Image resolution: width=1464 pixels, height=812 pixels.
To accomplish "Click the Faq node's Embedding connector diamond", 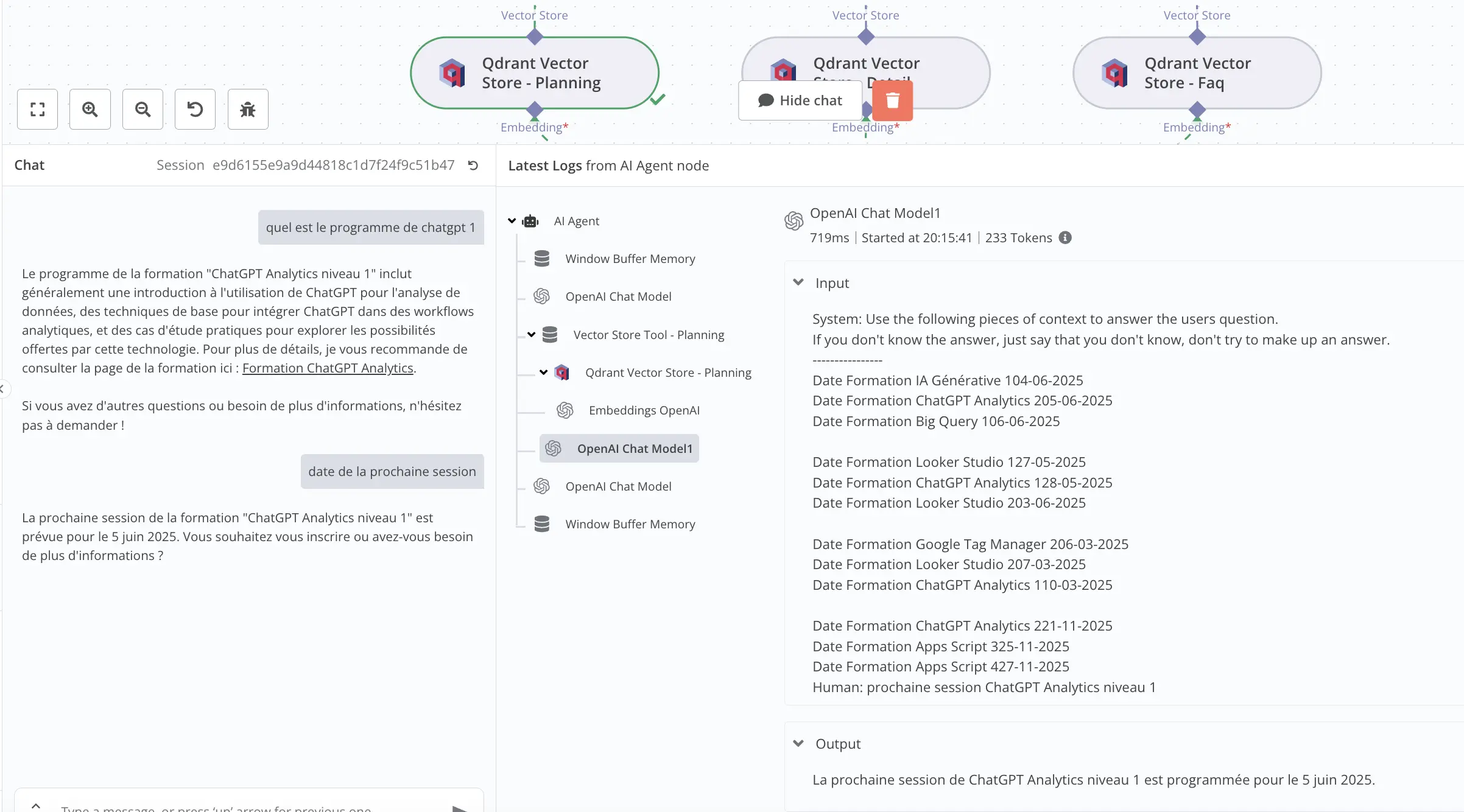I will pyautogui.click(x=1197, y=110).
